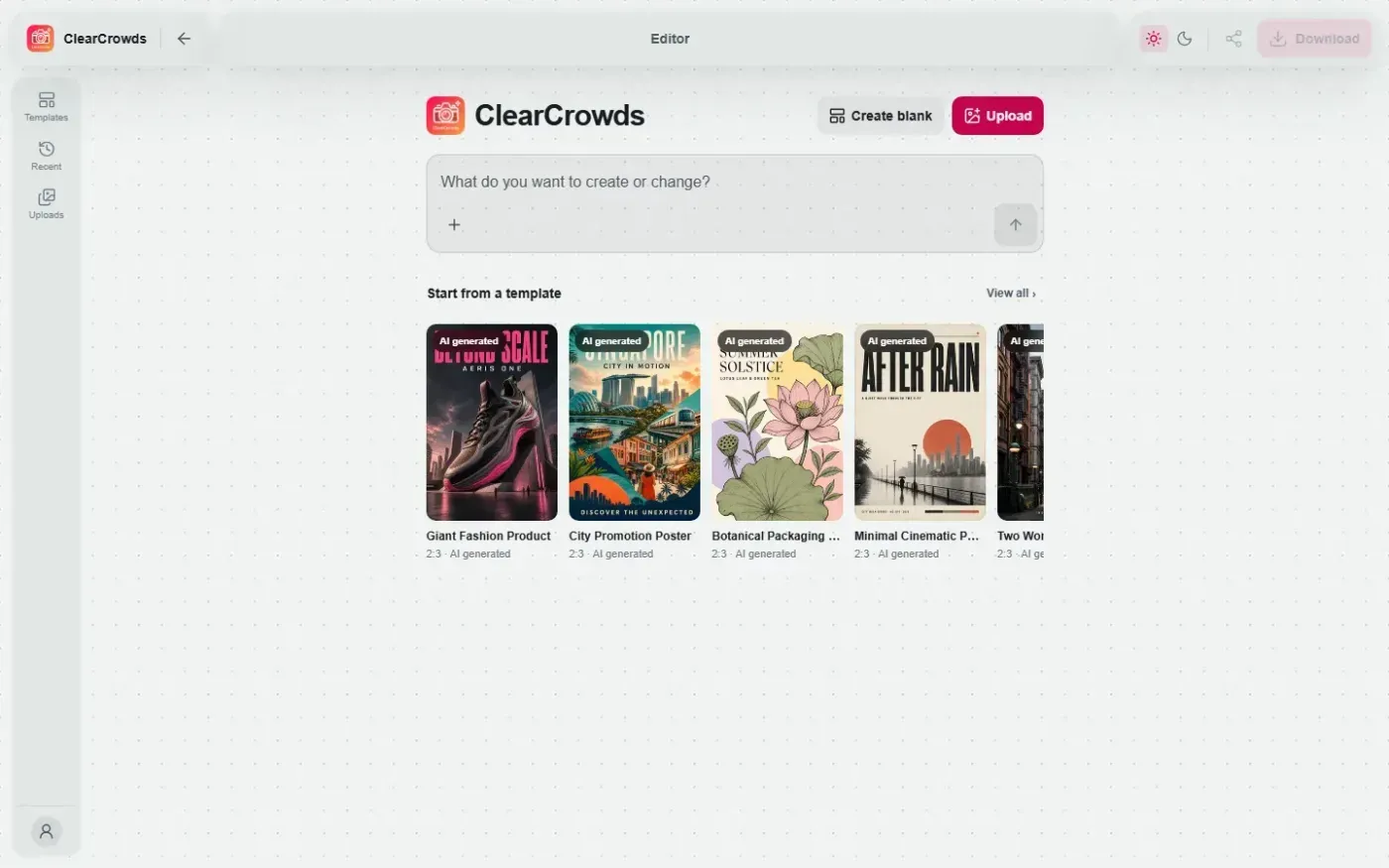
Task: Click the Giant Fashion Product title
Action: (488, 536)
